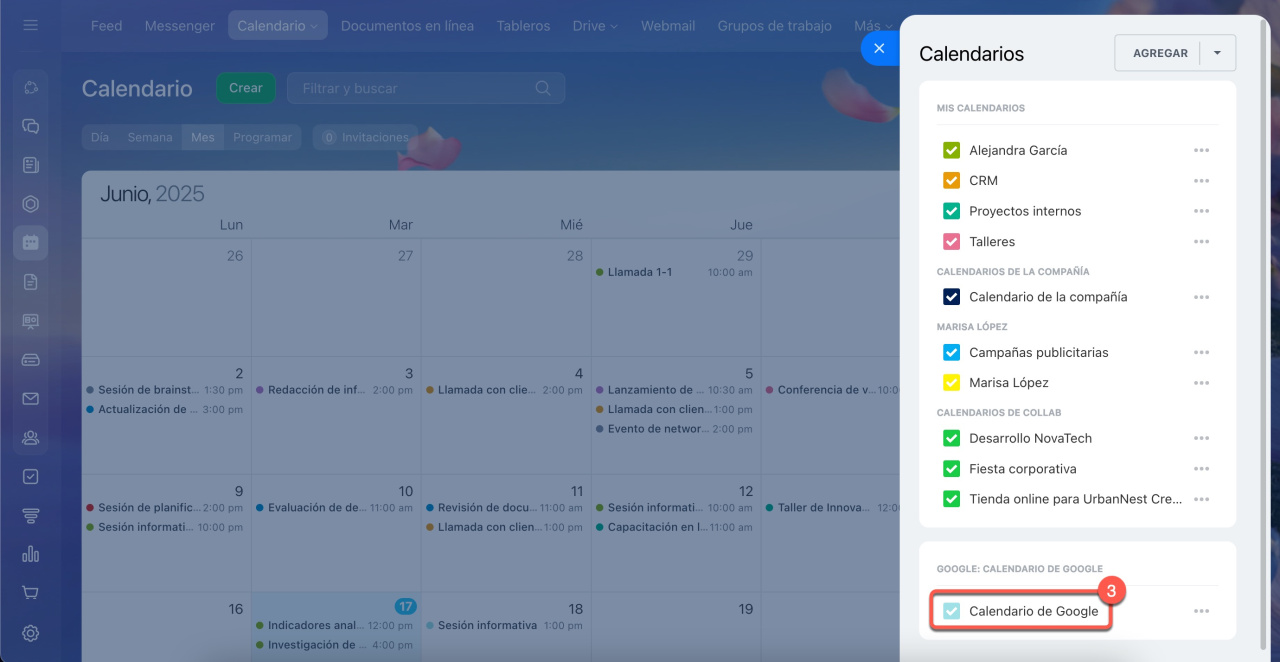Toggle Desarrollo NovaTech checkbox
The image size is (1280, 662).
point(952,438)
